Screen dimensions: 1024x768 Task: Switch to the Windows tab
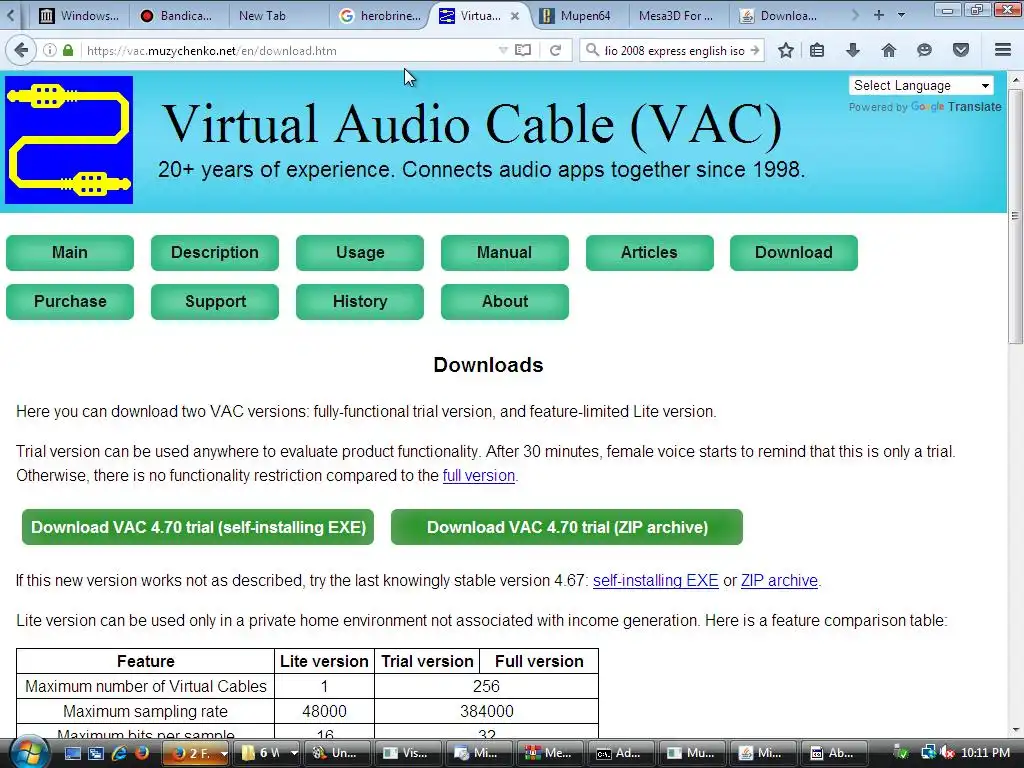point(79,16)
